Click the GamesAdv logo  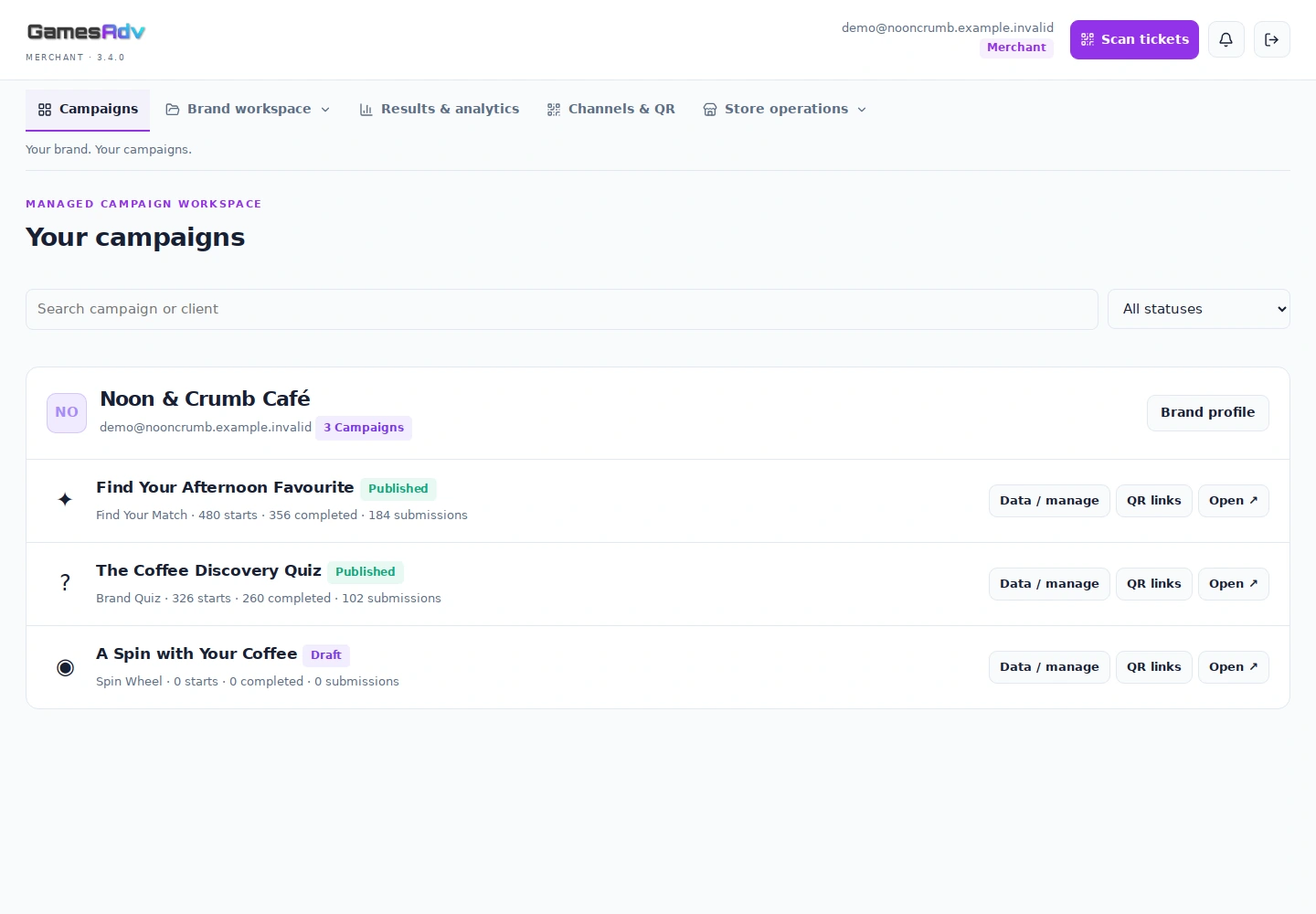[x=86, y=32]
